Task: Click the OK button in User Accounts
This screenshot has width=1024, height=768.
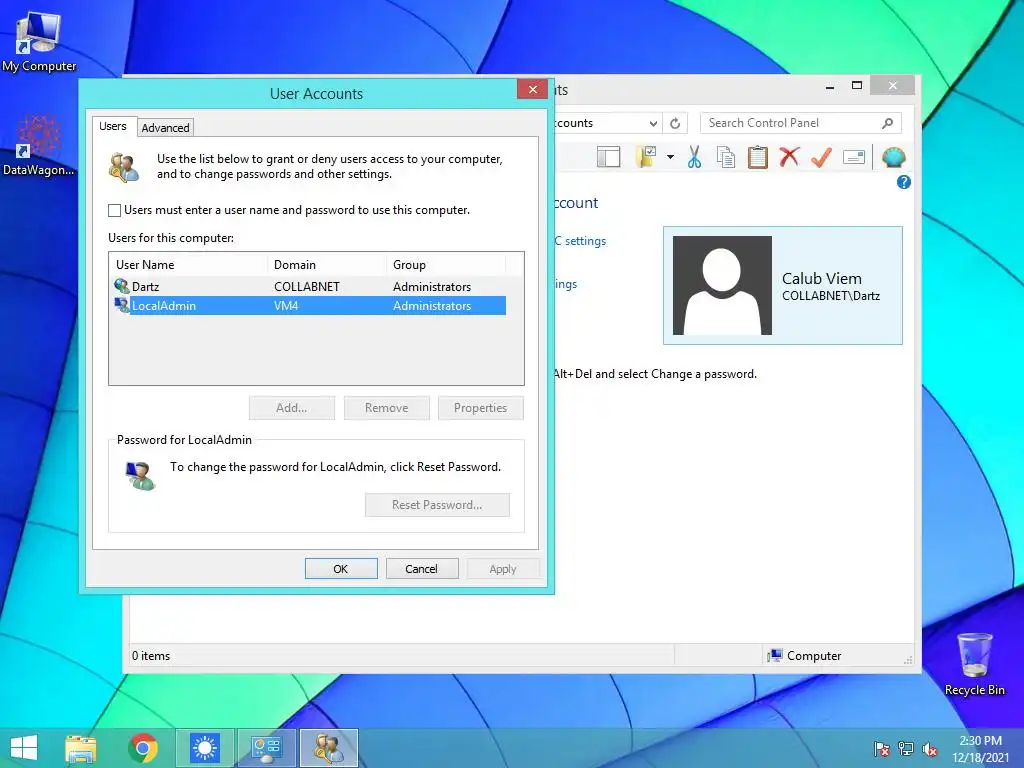Action: pyautogui.click(x=341, y=569)
